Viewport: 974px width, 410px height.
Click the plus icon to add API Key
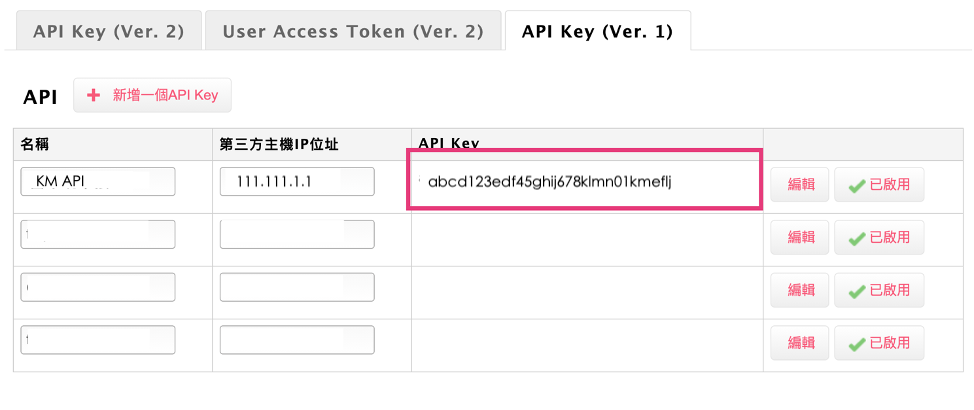pyautogui.click(x=95, y=96)
